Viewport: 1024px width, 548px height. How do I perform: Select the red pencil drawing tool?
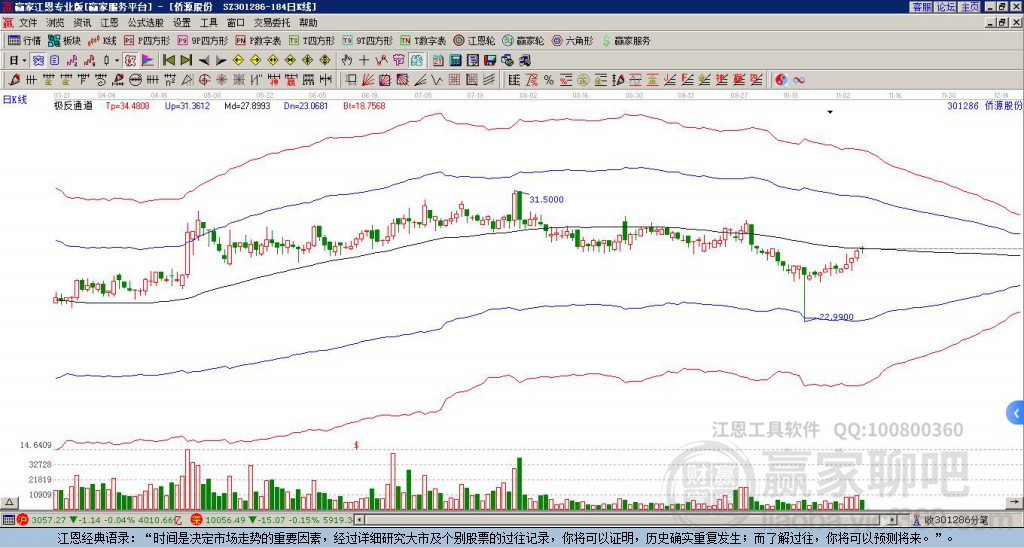14,80
